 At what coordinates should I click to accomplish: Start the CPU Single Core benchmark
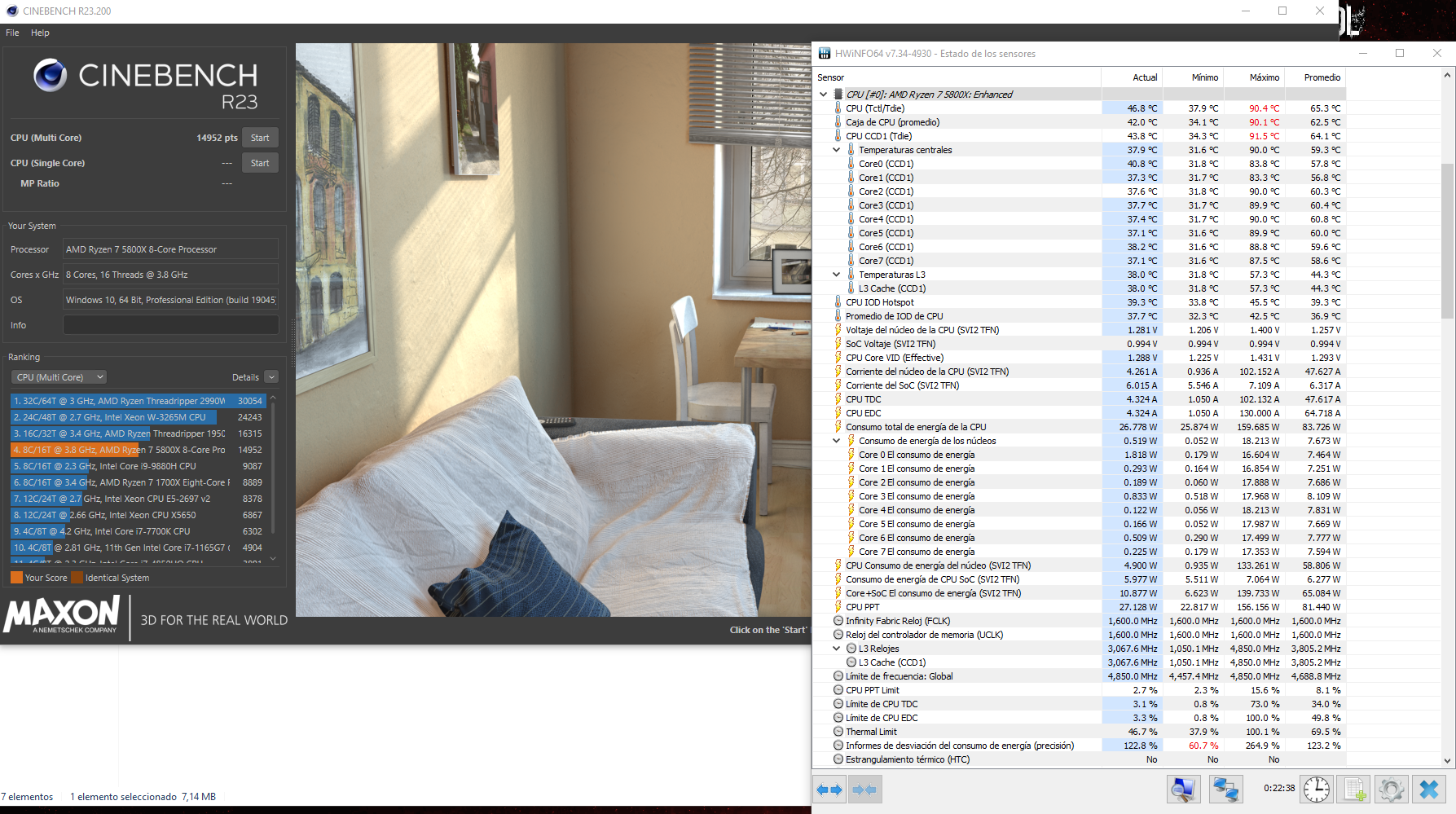click(260, 163)
